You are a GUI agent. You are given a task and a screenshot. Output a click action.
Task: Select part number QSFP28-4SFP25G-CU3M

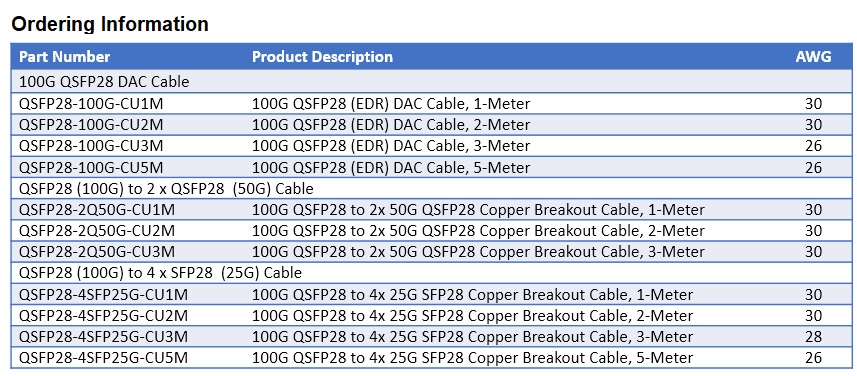point(103,337)
